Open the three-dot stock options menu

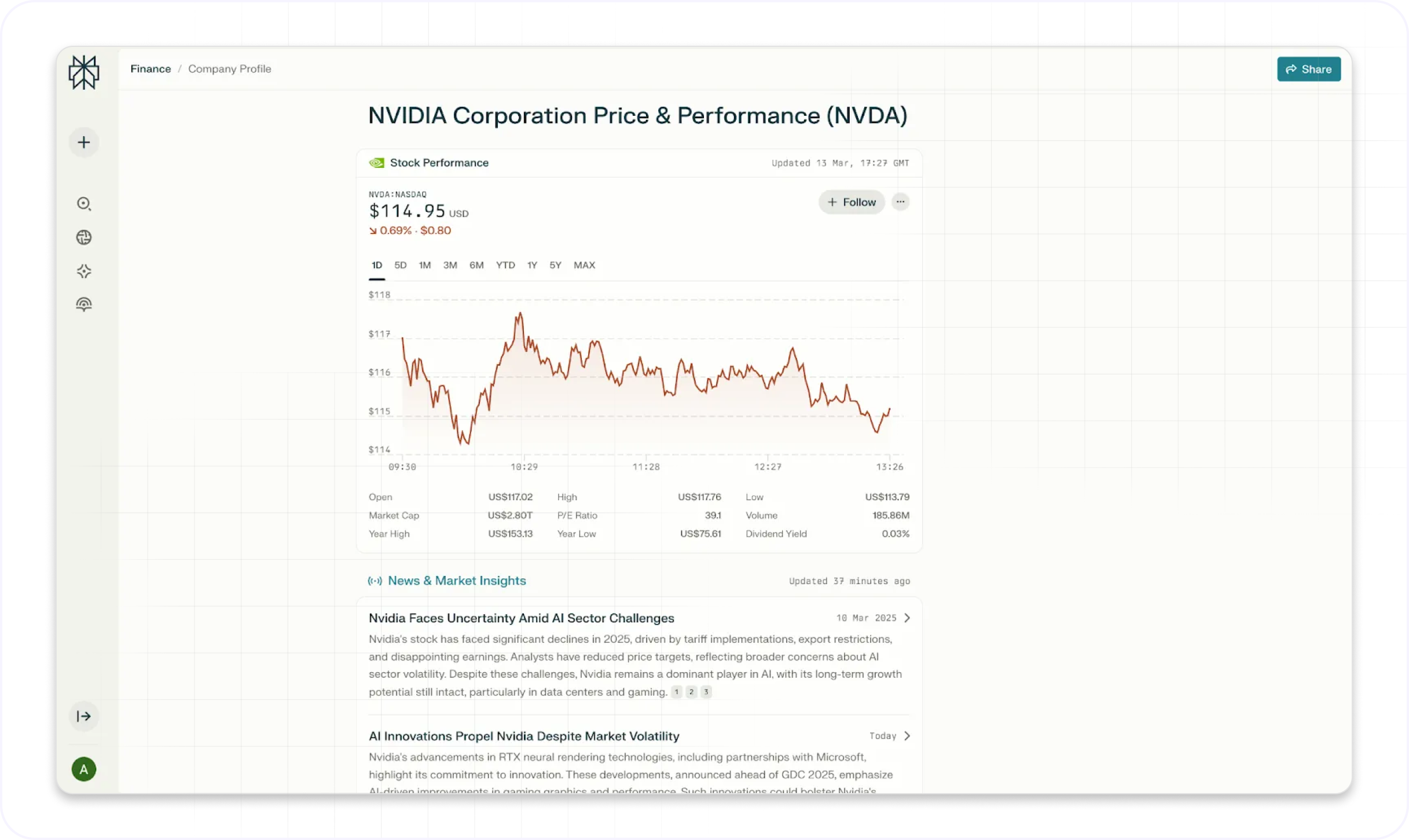coord(900,202)
